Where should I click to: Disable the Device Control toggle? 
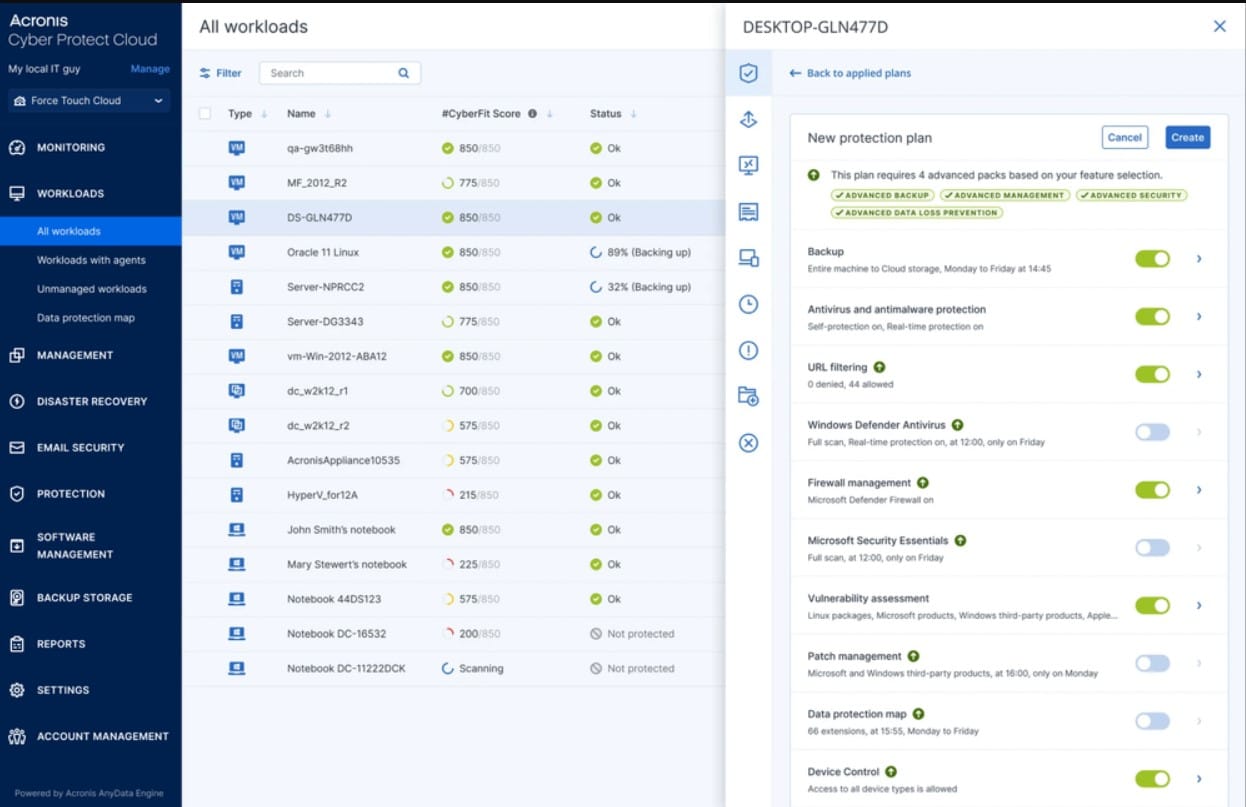click(x=1152, y=779)
